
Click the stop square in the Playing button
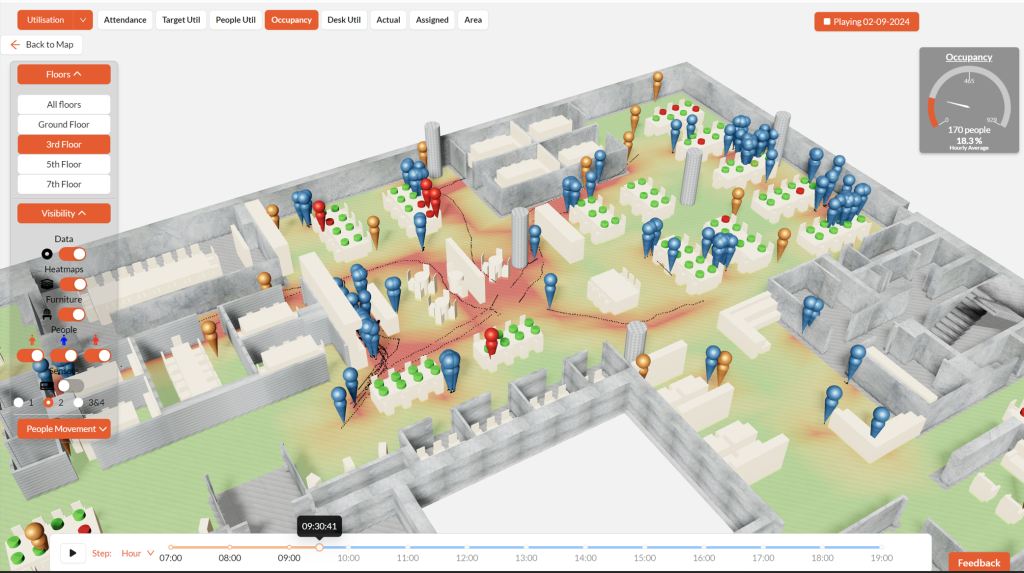click(x=826, y=21)
